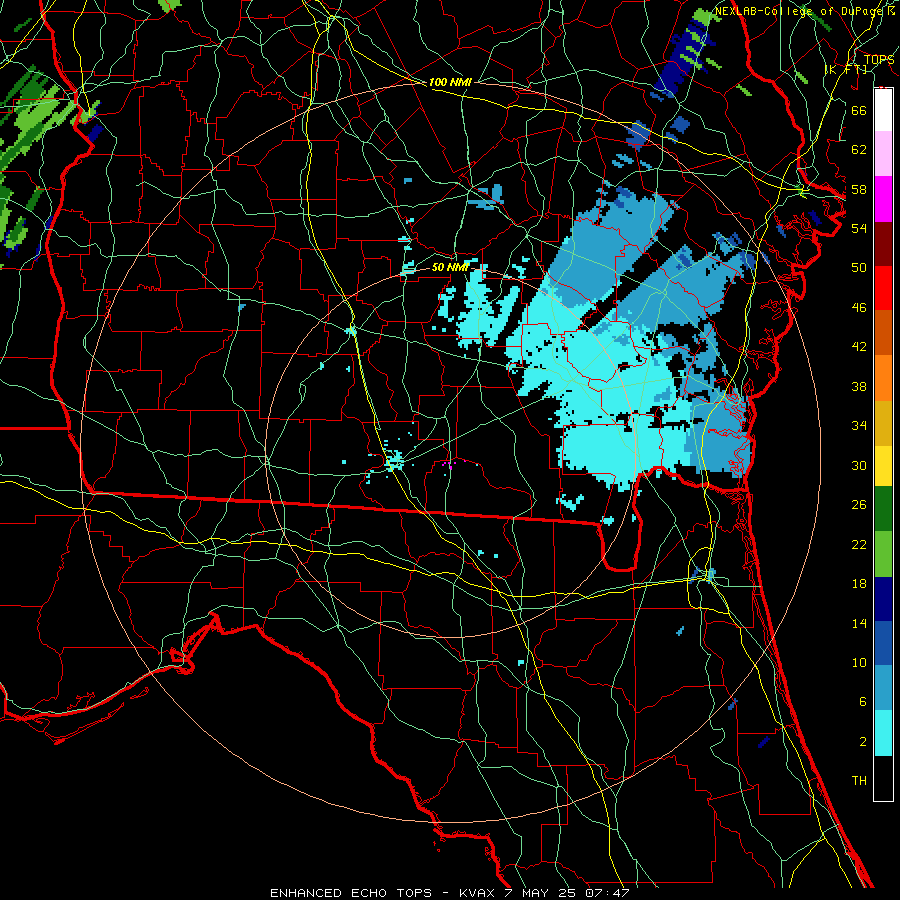Click the legend value '30'
900x900 pixels.
(x=859, y=465)
